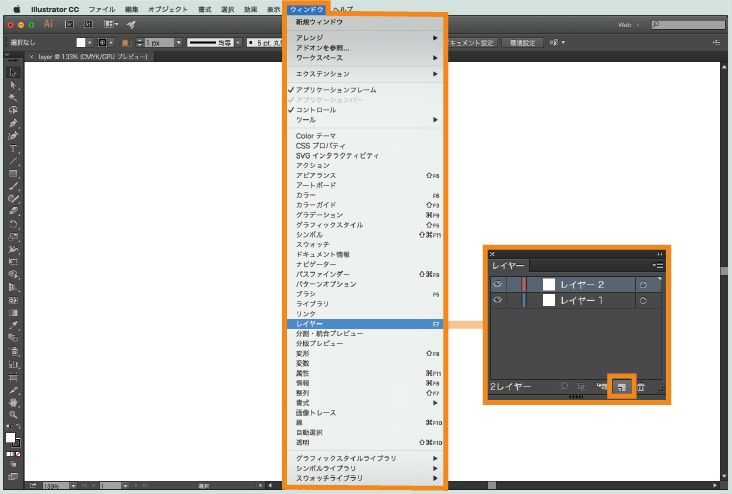Select the Paintbrush tool
The image size is (732, 494).
tap(13, 186)
